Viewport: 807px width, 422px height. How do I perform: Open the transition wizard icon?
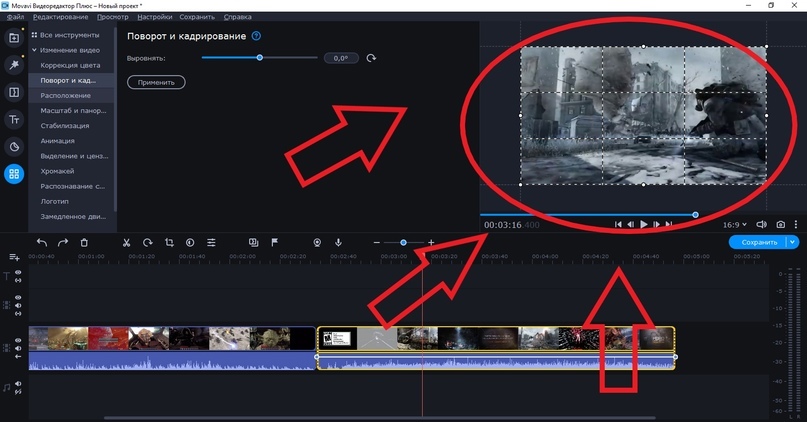[253, 242]
